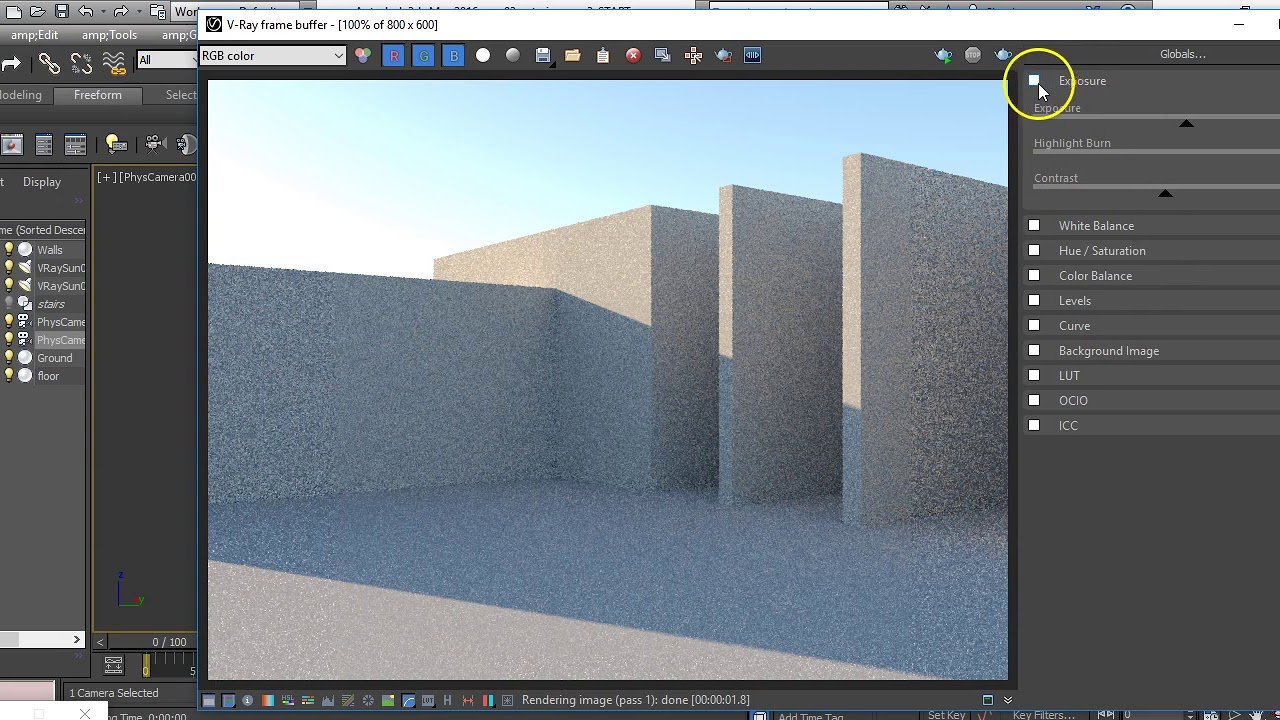The height and width of the screenshot is (720, 1280).
Task: Open the redo history dropdown arrow
Action: (139, 12)
